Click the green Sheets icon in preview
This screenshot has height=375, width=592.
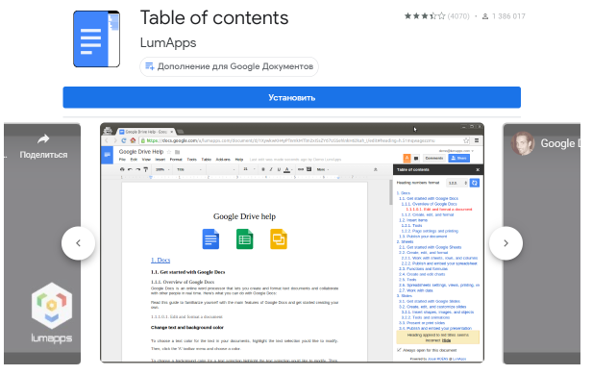(x=245, y=239)
